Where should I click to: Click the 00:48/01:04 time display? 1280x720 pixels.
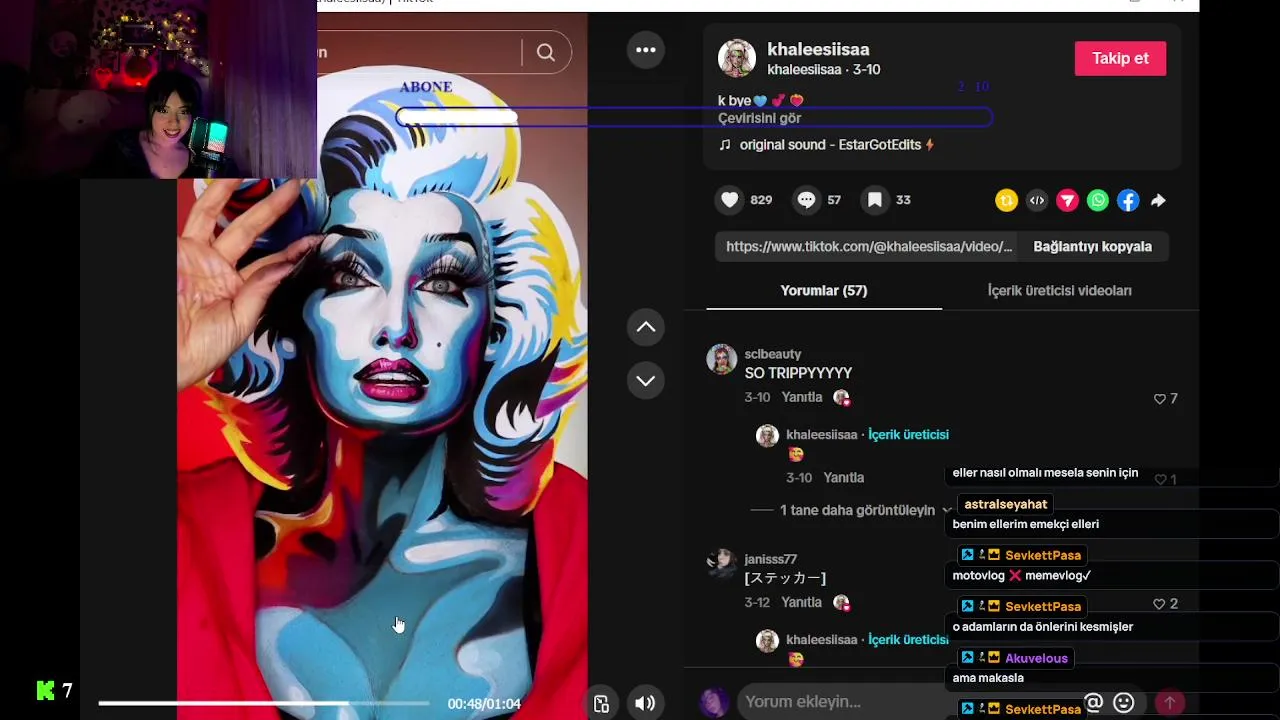pyautogui.click(x=484, y=704)
